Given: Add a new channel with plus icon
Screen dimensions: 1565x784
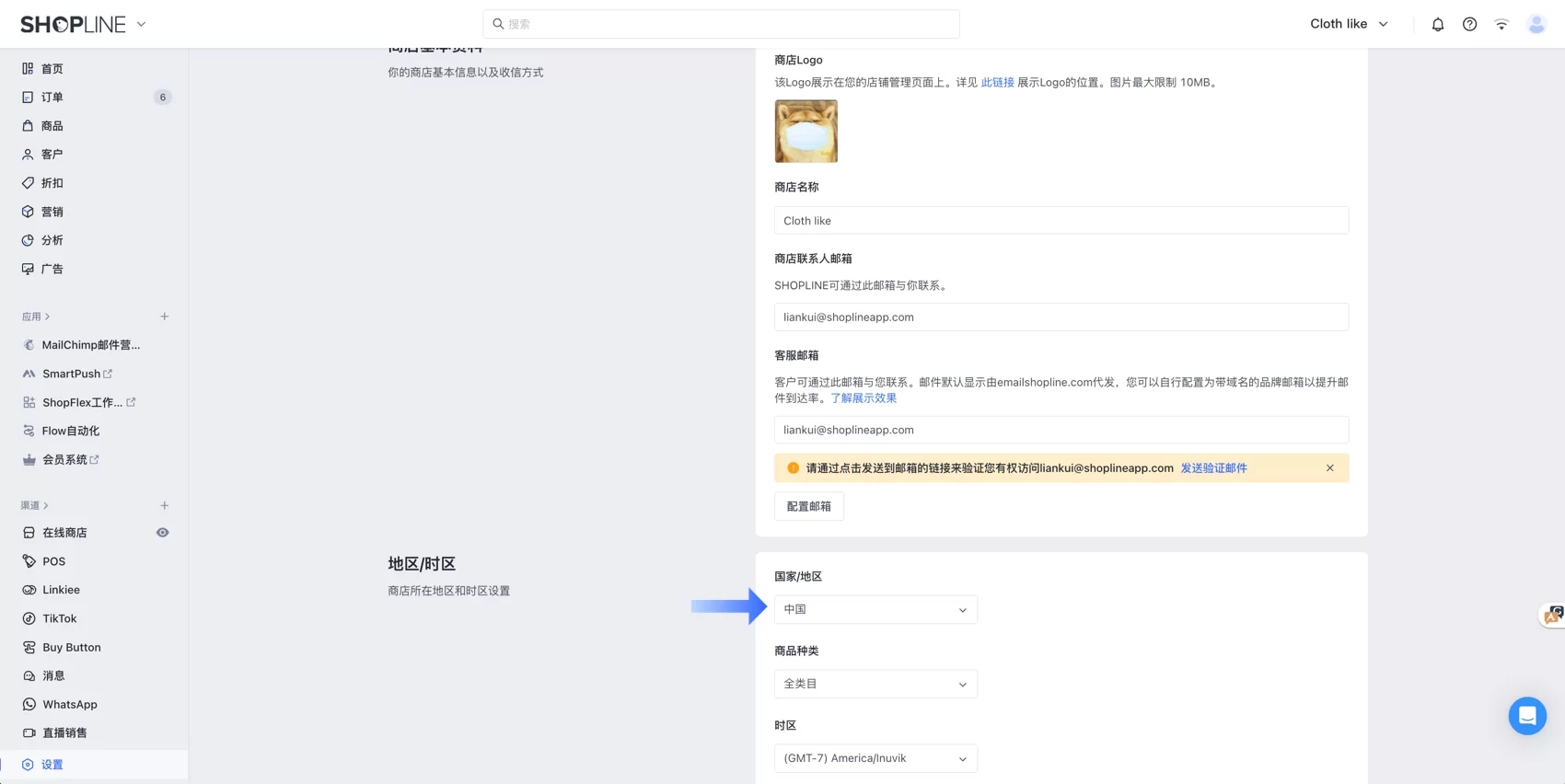Looking at the screenshot, I should pyautogui.click(x=165, y=505).
